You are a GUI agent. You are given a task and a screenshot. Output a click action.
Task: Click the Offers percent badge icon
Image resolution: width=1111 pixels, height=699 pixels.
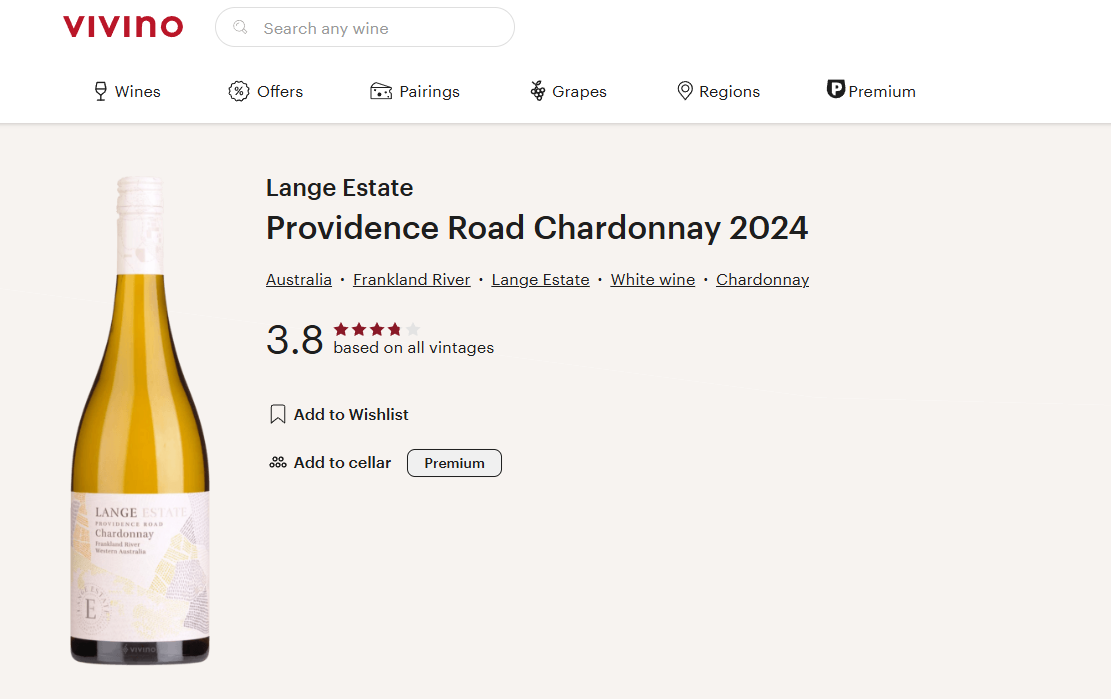[x=238, y=92]
